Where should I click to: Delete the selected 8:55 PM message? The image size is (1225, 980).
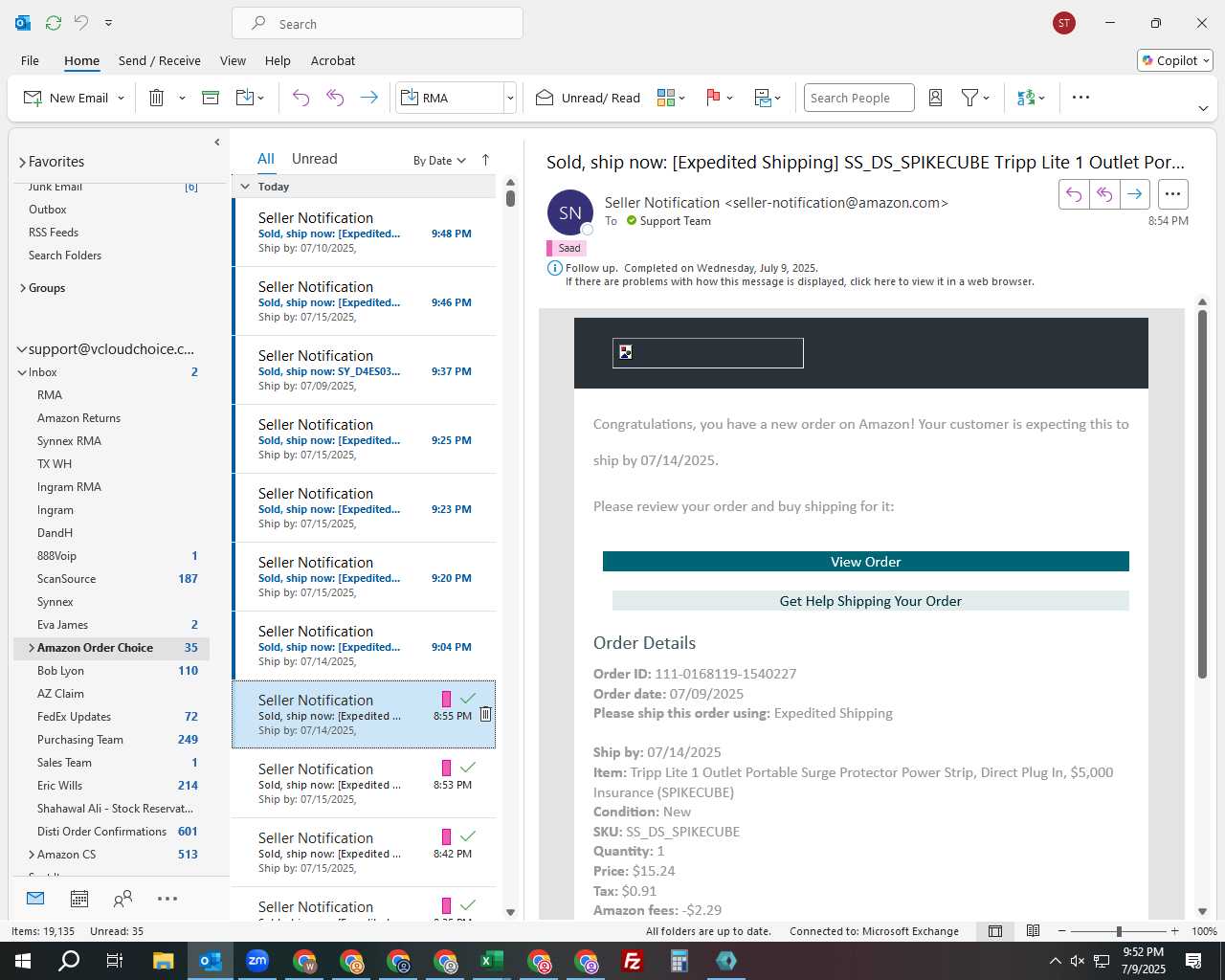click(x=486, y=714)
